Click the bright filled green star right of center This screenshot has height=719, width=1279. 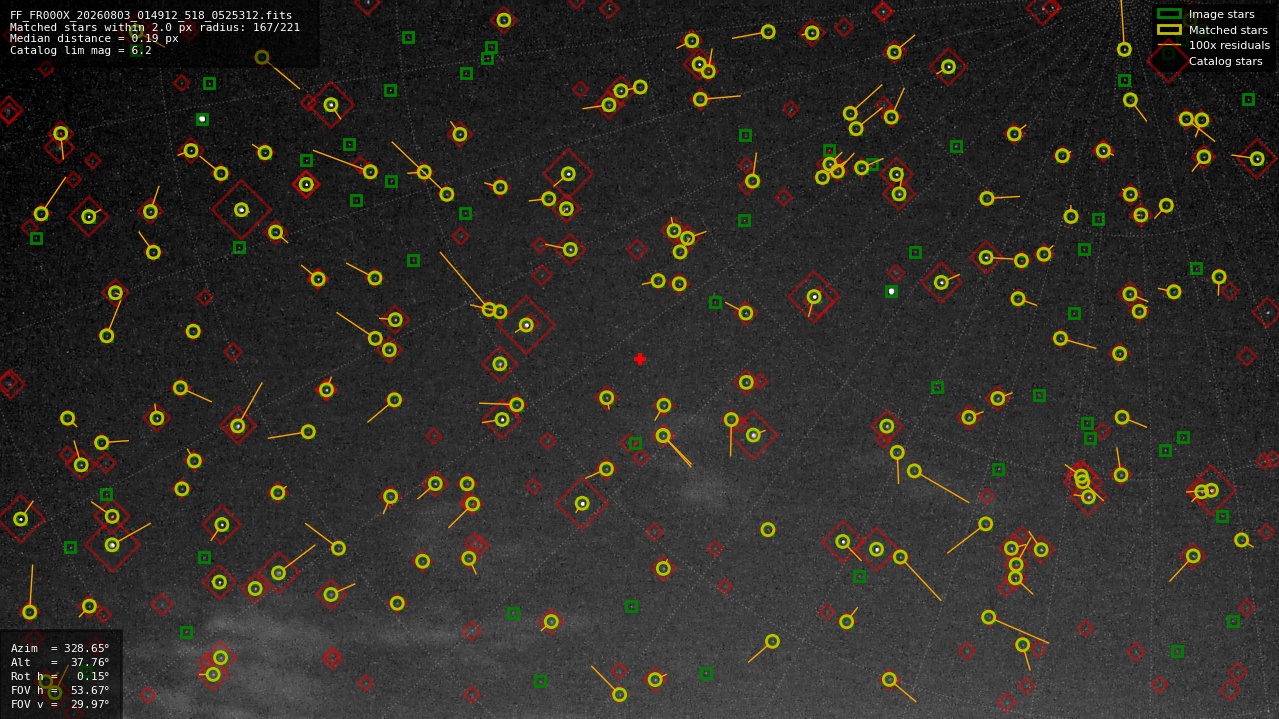pos(891,291)
